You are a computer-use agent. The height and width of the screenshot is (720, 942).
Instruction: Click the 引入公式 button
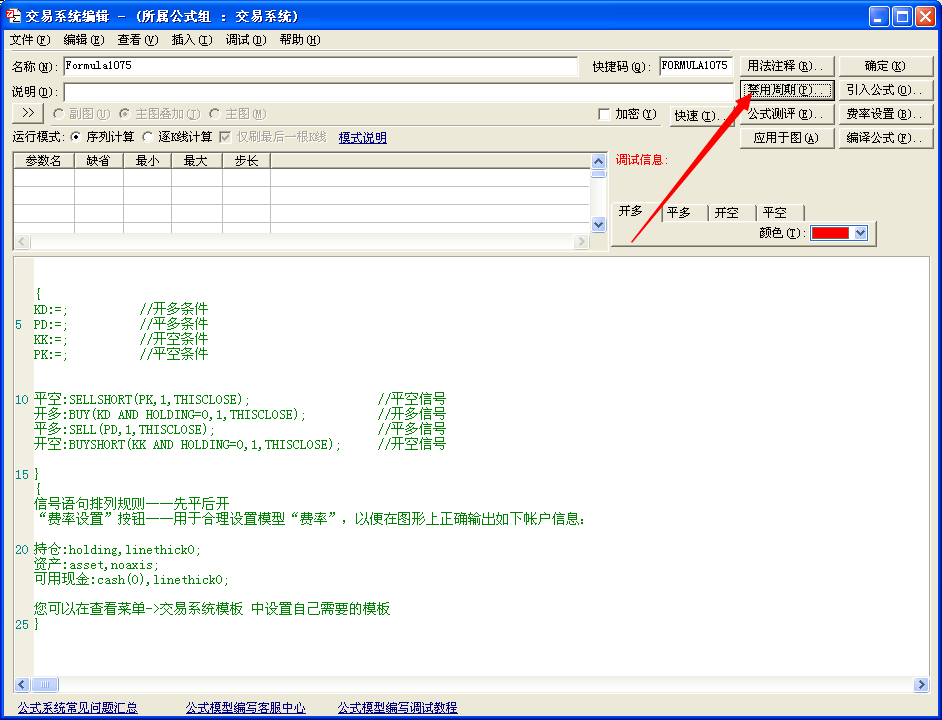click(x=886, y=90)
